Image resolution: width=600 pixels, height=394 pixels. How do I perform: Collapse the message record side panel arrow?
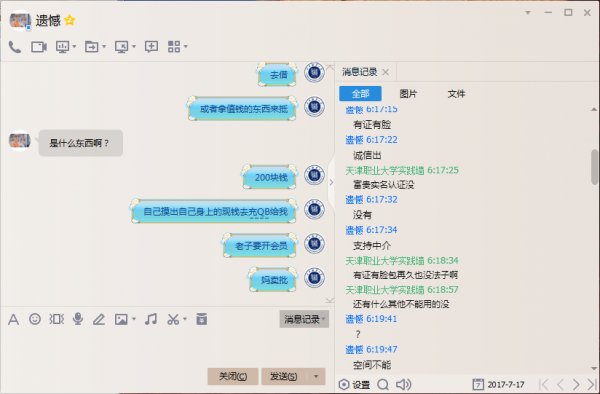pyautogui.click(x=331, y=182)
